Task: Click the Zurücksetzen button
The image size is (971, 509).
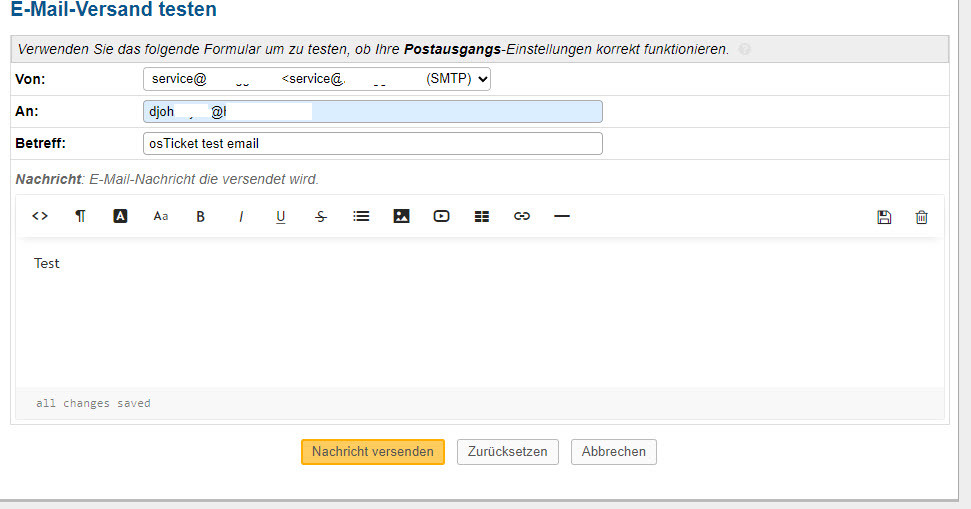Action: pos(508,452)
